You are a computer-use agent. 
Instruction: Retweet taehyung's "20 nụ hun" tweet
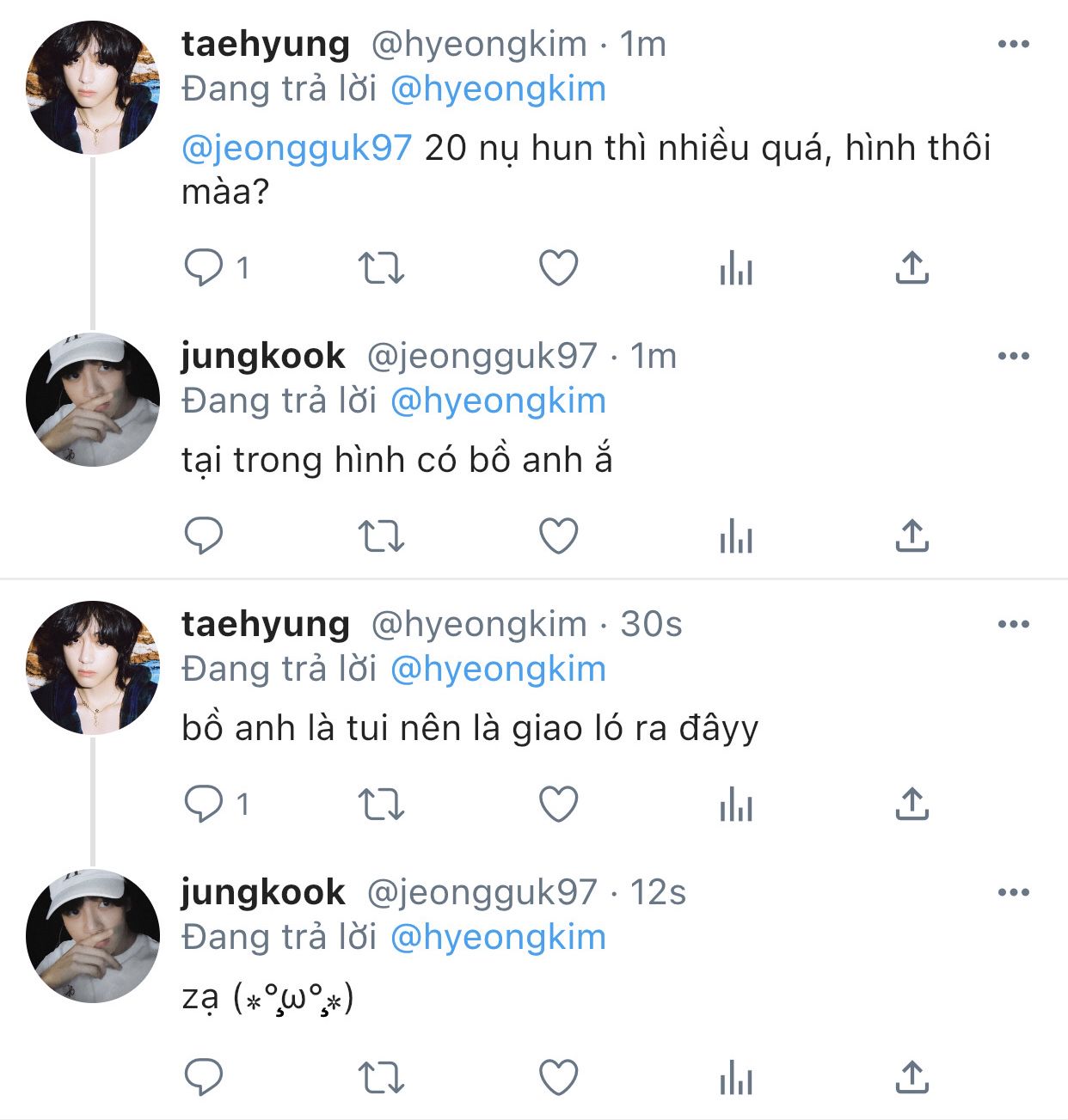point(381,268)
